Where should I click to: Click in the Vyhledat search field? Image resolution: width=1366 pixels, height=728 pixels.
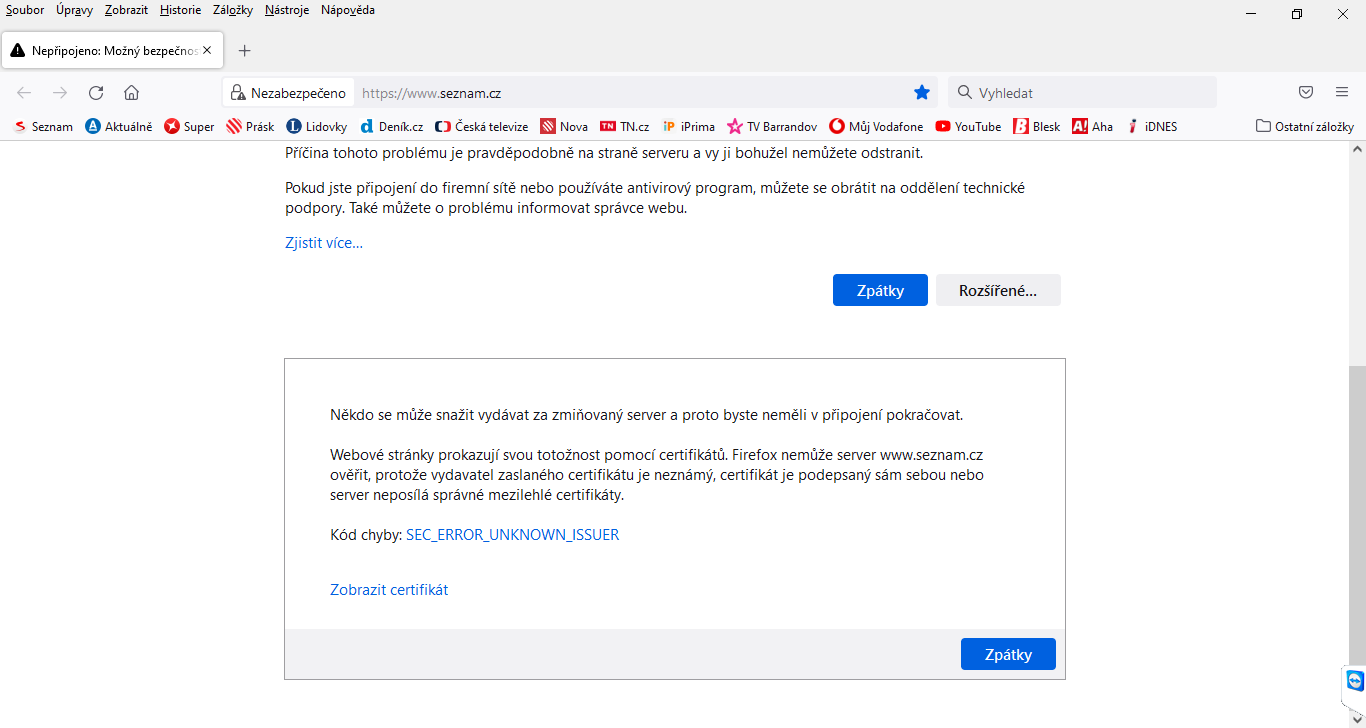[1090, 93]
